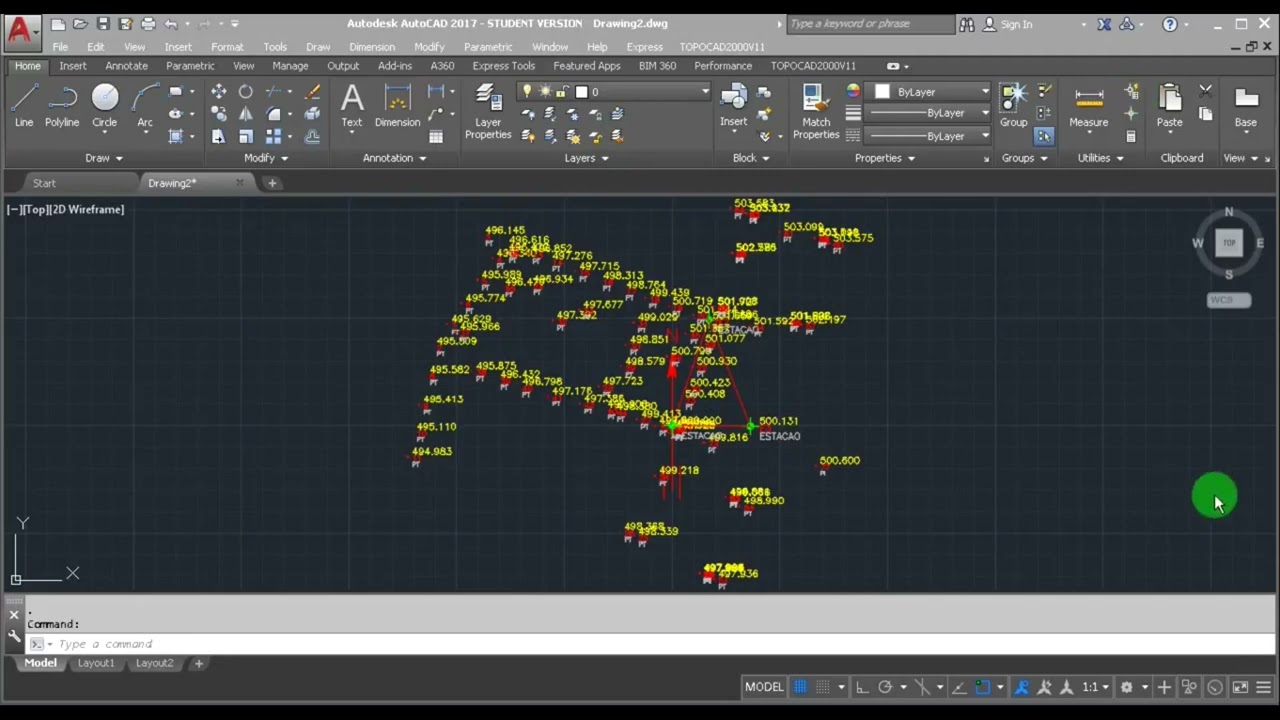This screenshot has height=720, width=1280.
Task: Select the Dimension tool
Action: pyautogui.click(x=397, y=106)
